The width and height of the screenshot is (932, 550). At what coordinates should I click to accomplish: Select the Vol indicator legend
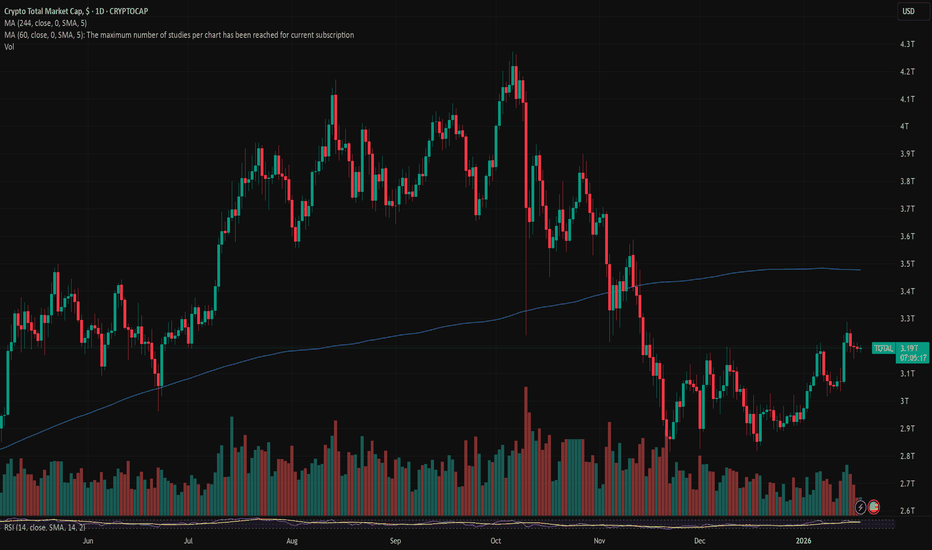click(9, 46)
